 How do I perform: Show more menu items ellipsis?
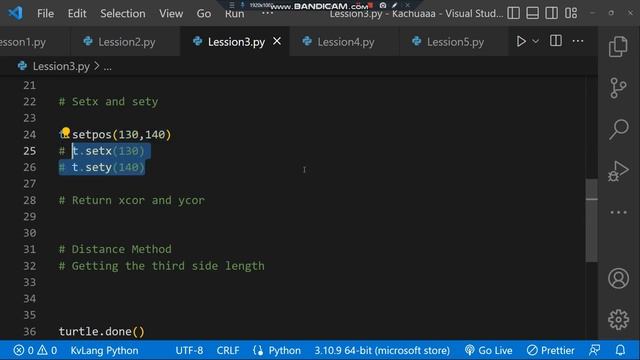pos(267,13)
